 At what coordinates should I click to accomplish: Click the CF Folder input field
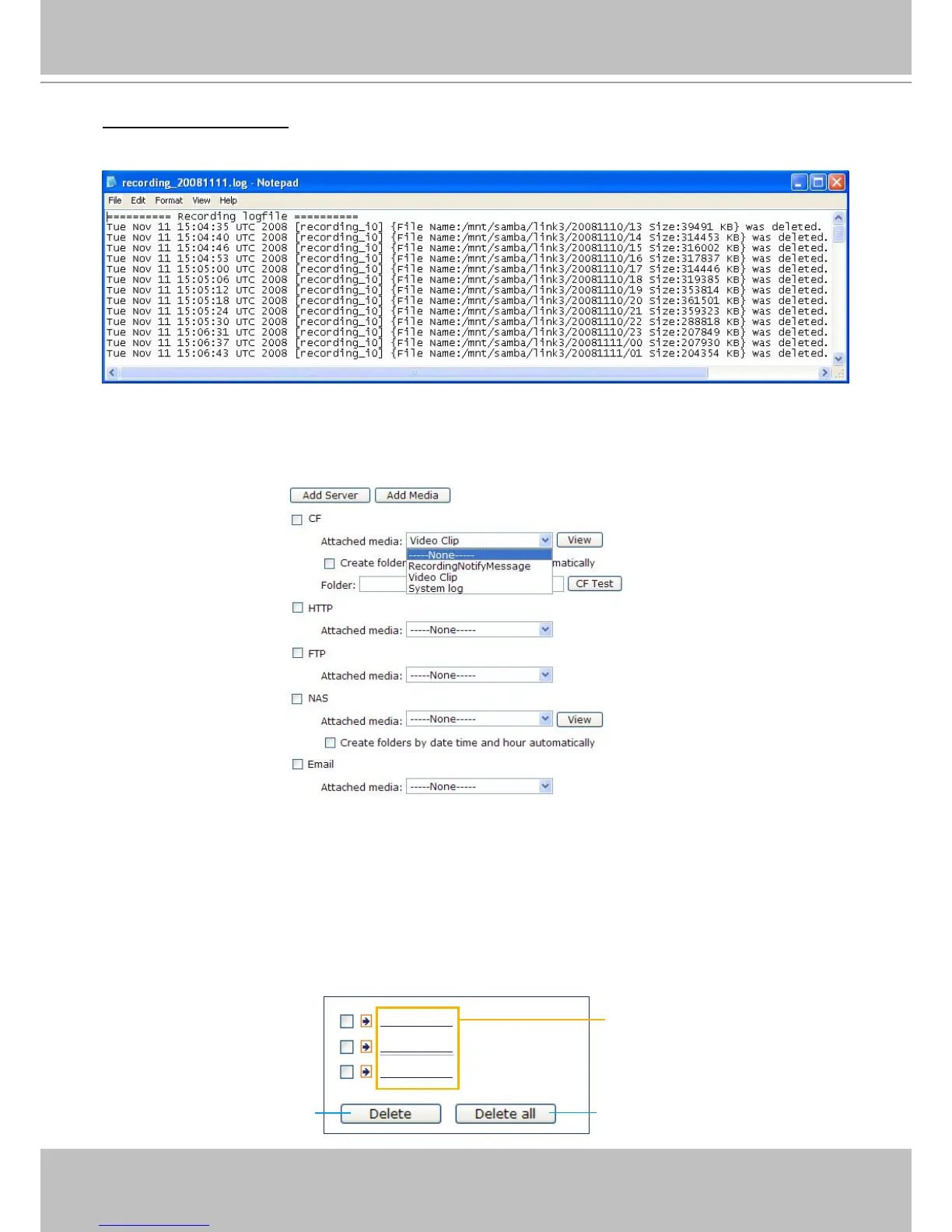tap(461, 584)
